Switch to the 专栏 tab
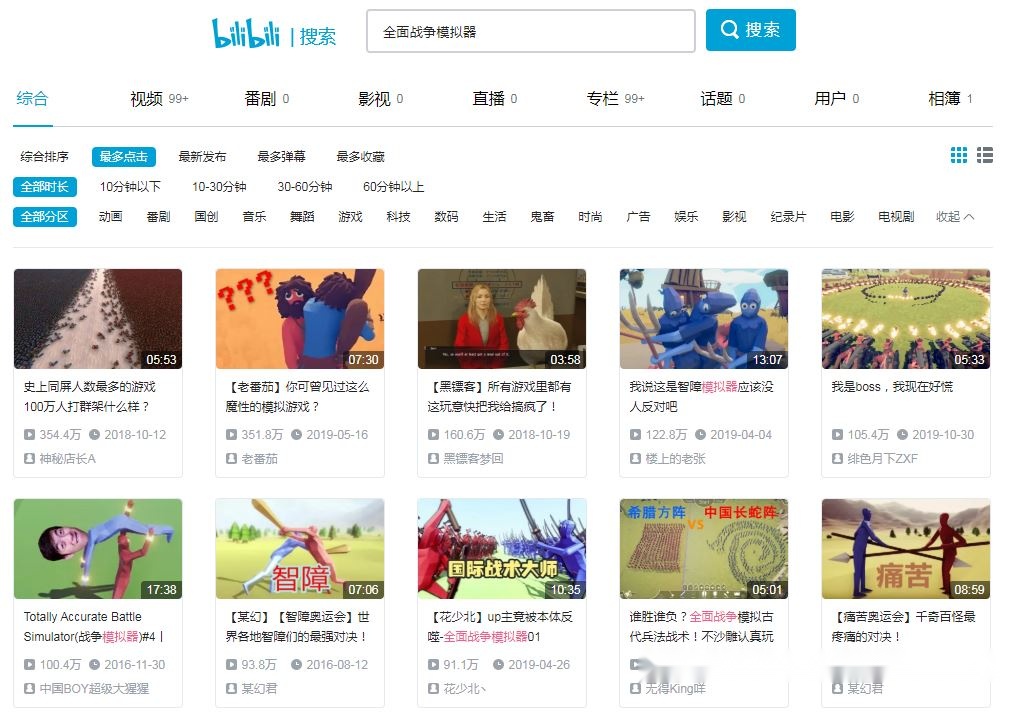 click(x=615, y=98)
